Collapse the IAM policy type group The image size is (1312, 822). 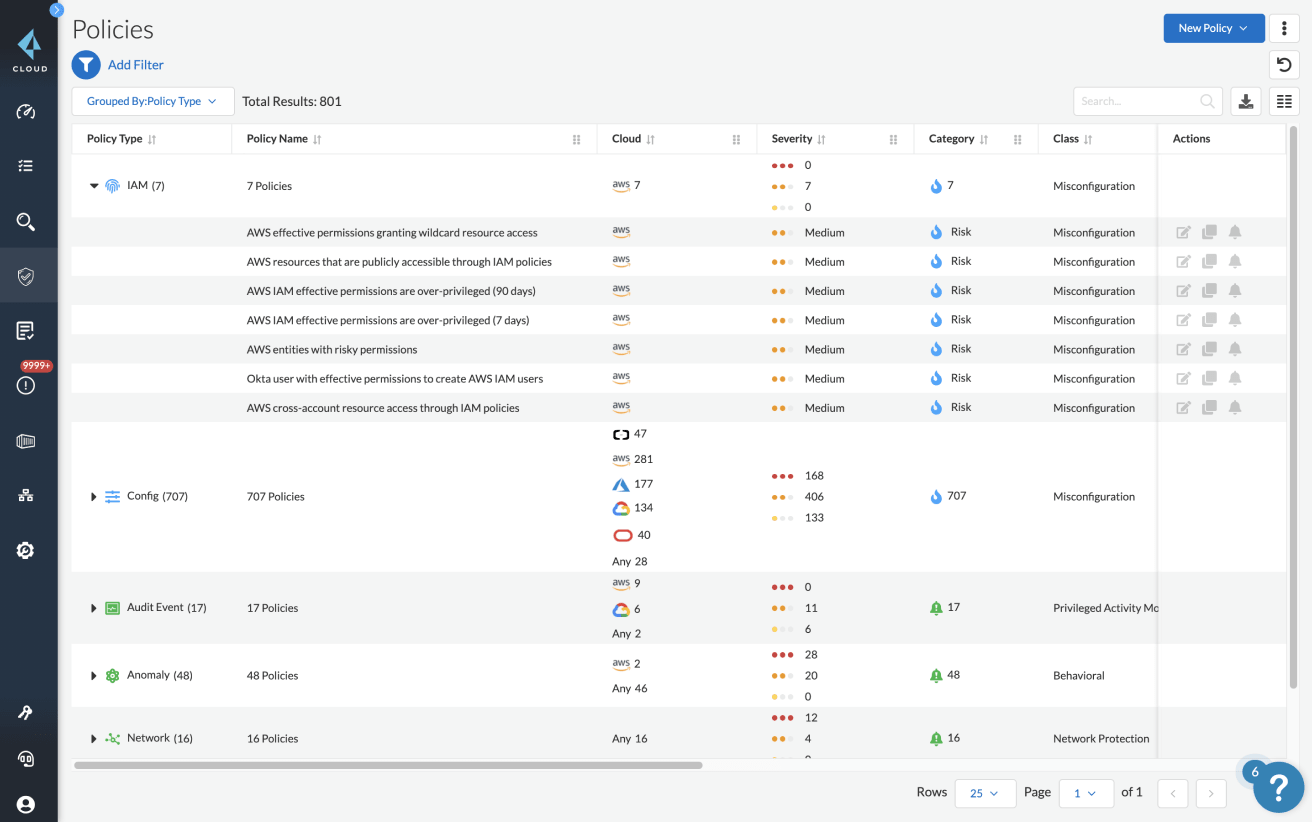click(94, 186)
